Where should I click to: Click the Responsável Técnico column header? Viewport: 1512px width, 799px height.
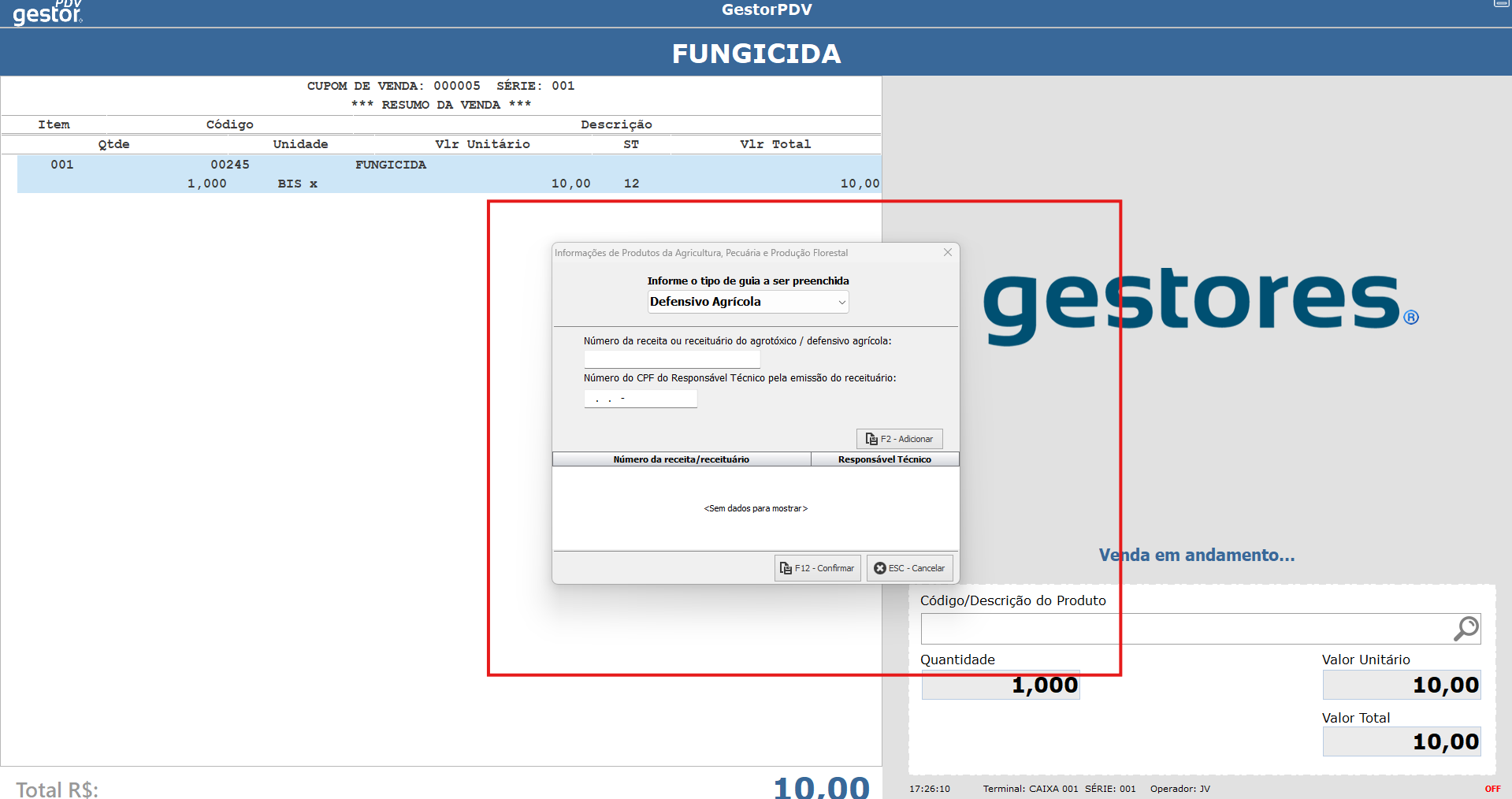(884, 459)
